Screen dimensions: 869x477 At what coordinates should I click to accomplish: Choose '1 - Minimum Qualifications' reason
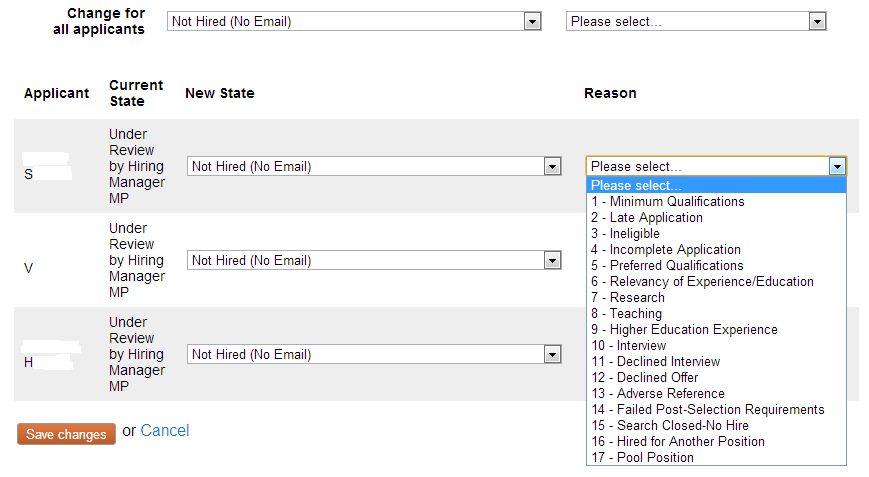coord(667,202)
